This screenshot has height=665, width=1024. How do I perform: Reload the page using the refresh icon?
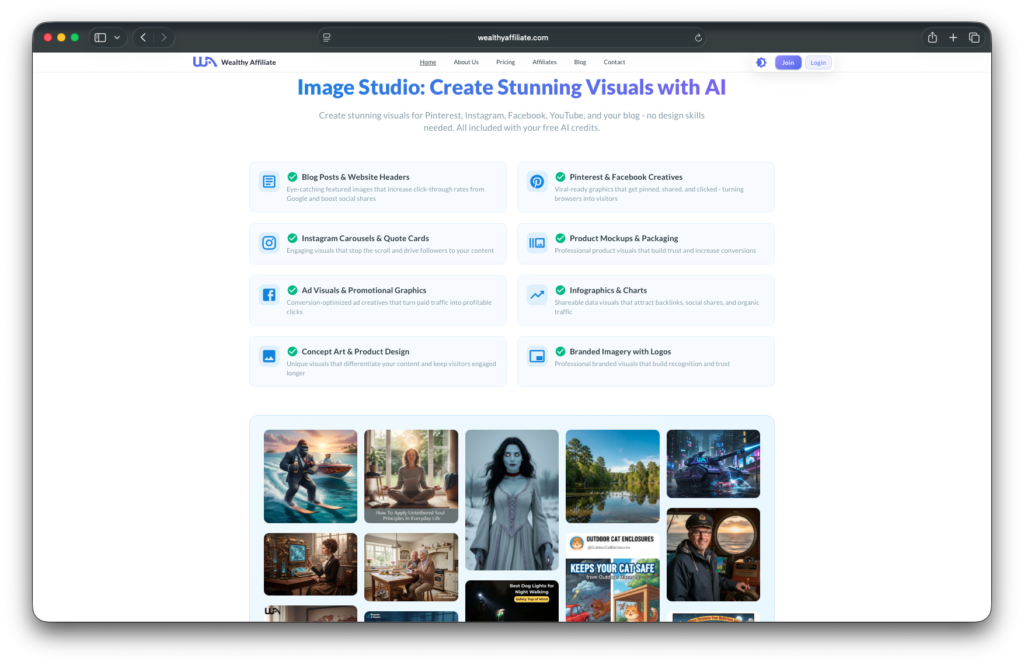click(x=698, y=38)
